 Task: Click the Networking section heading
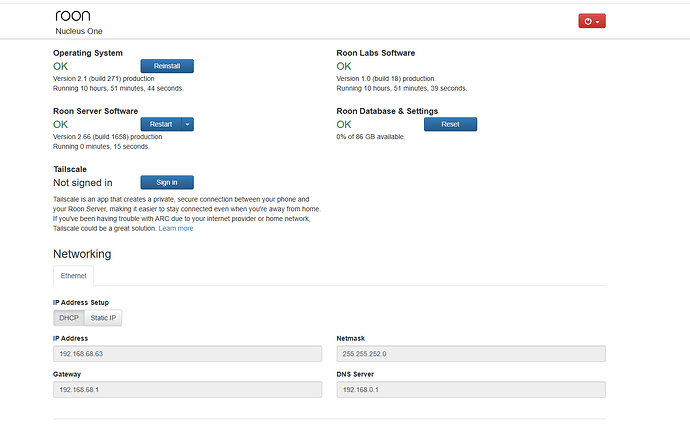[x=82, y=254]
